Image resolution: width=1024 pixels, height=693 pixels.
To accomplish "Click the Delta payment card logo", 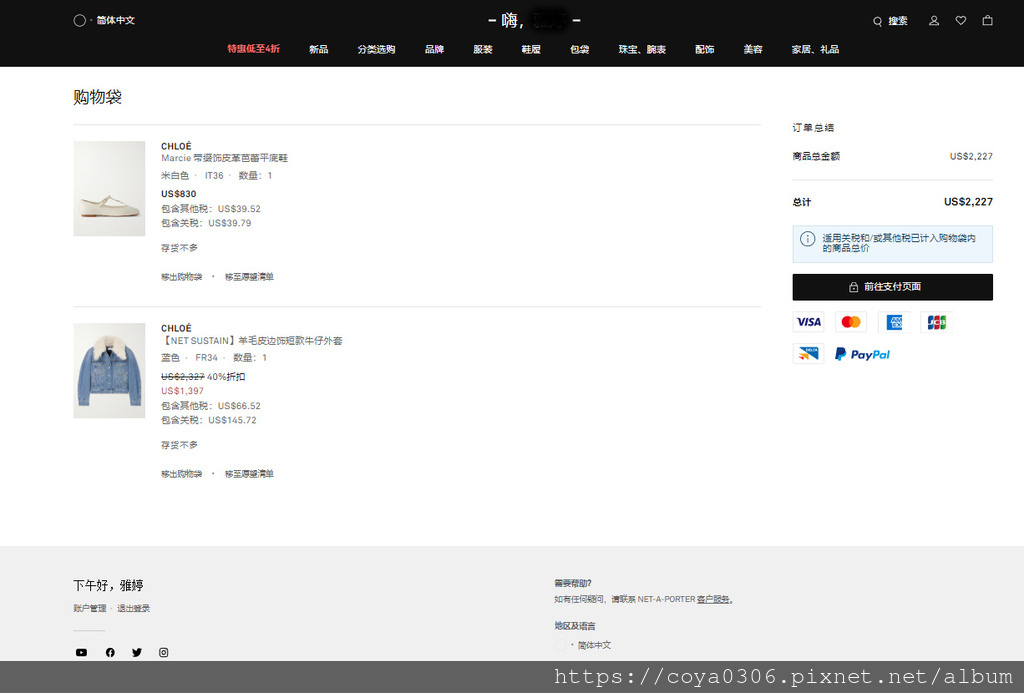I will (808, 354).
